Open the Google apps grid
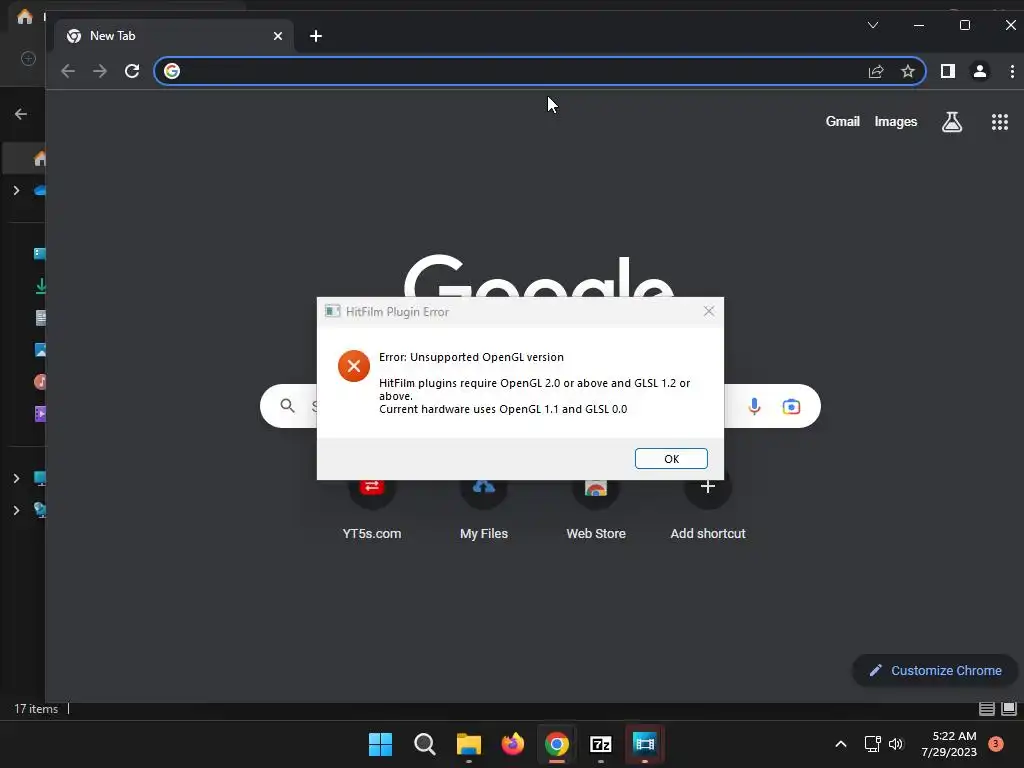Screen dimensions: 1024x768 click(999, 121)
